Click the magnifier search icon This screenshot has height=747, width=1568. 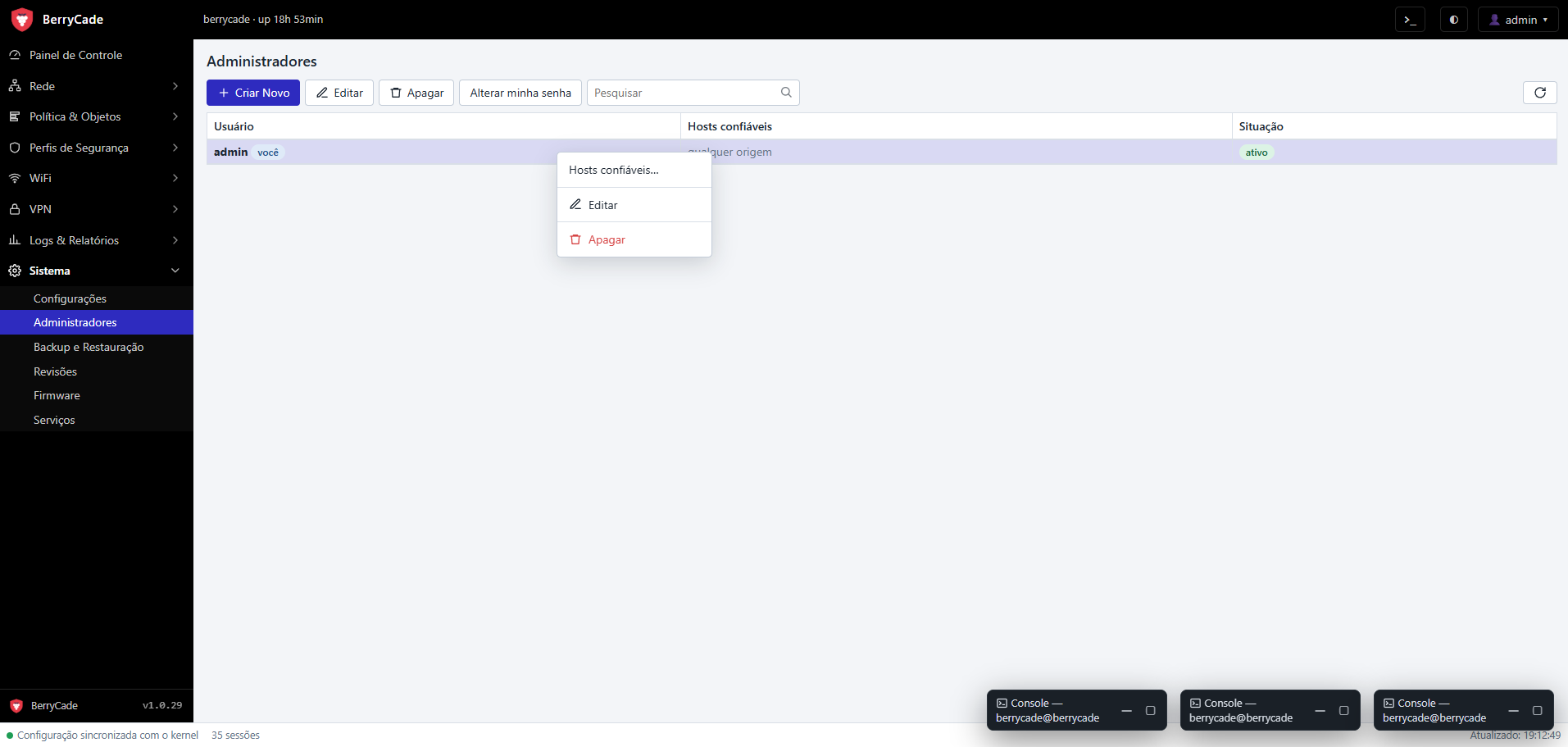coord(786,93)
